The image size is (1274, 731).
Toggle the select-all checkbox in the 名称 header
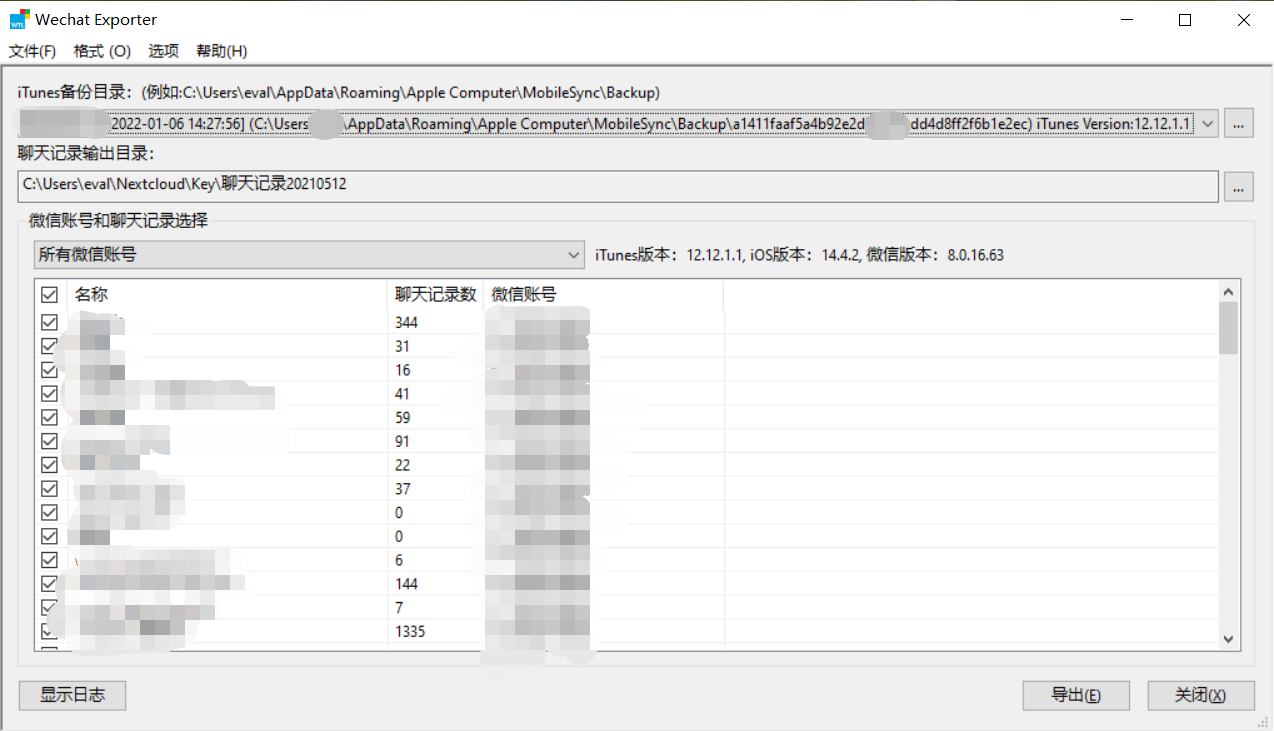(49, 295)
